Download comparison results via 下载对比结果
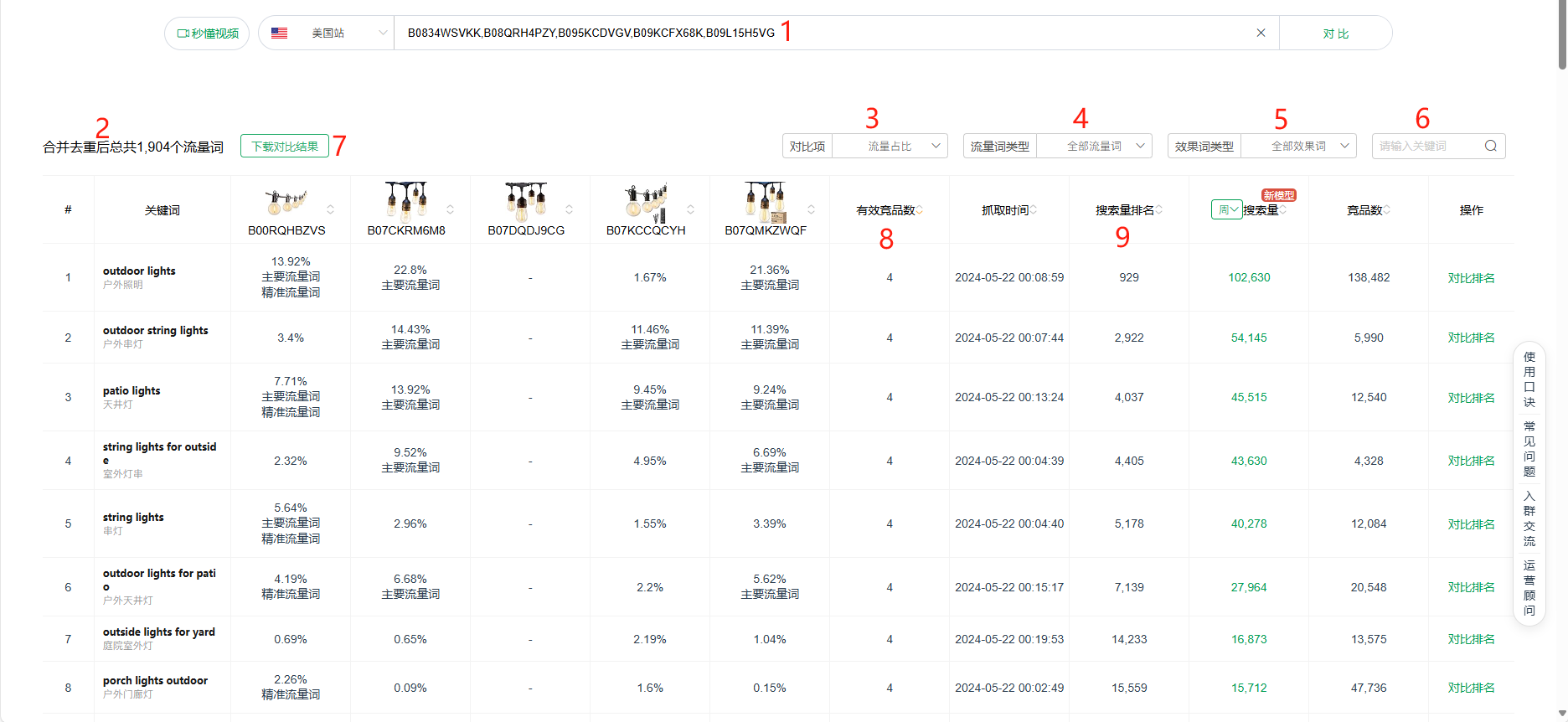The image size is (1568, 722). 285,146
